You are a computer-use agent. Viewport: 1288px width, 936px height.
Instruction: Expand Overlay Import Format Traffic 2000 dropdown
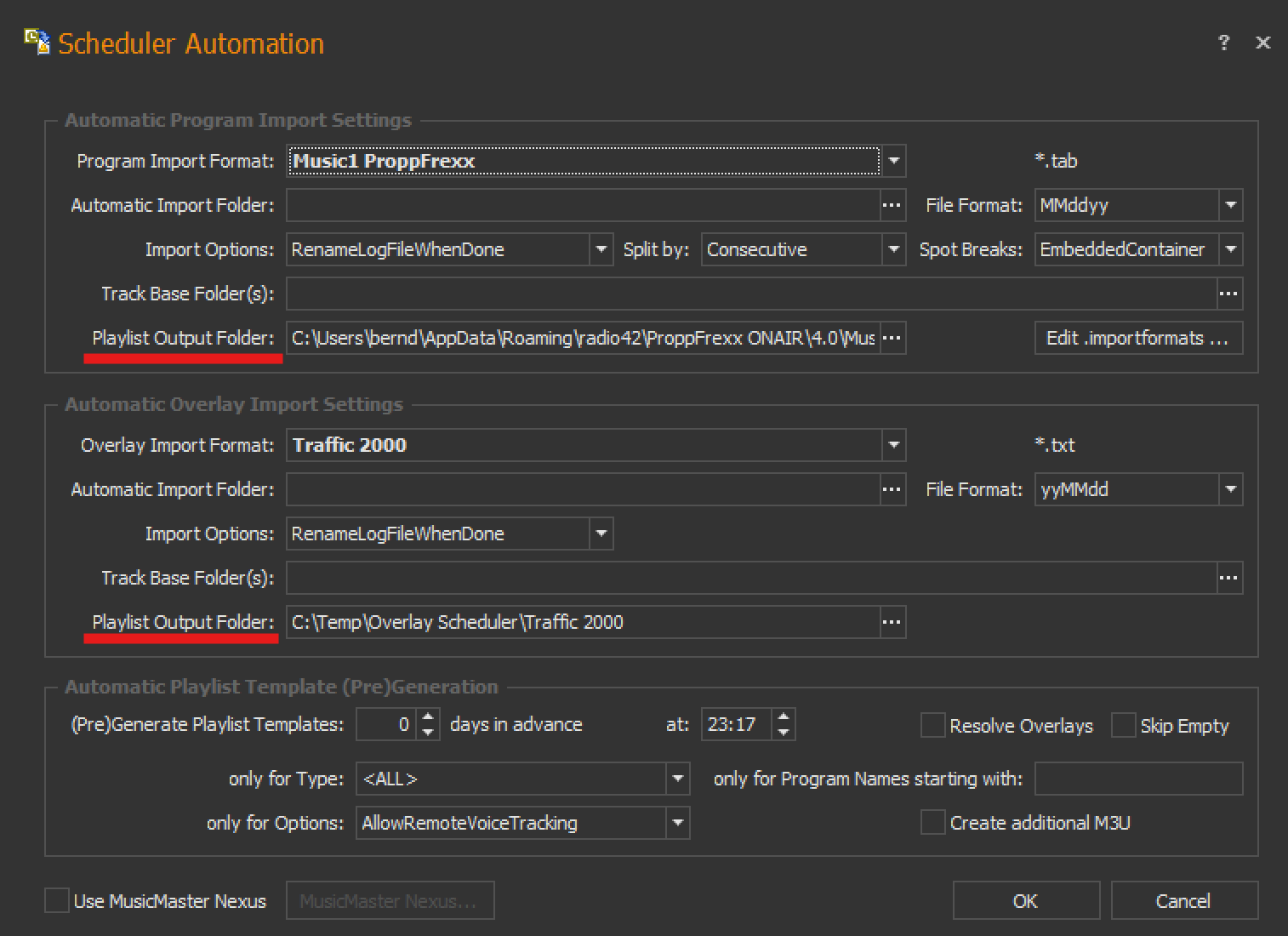[893, 445]
